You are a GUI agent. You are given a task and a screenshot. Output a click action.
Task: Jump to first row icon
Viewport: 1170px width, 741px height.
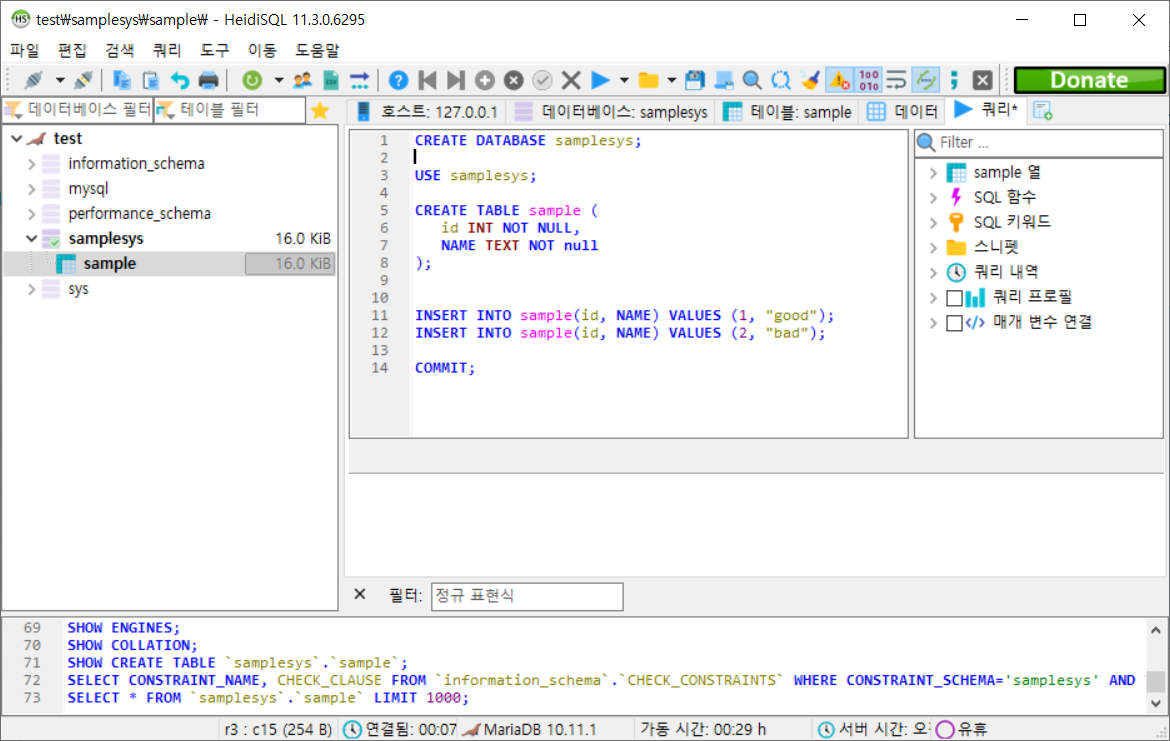[x=428, y=80]
